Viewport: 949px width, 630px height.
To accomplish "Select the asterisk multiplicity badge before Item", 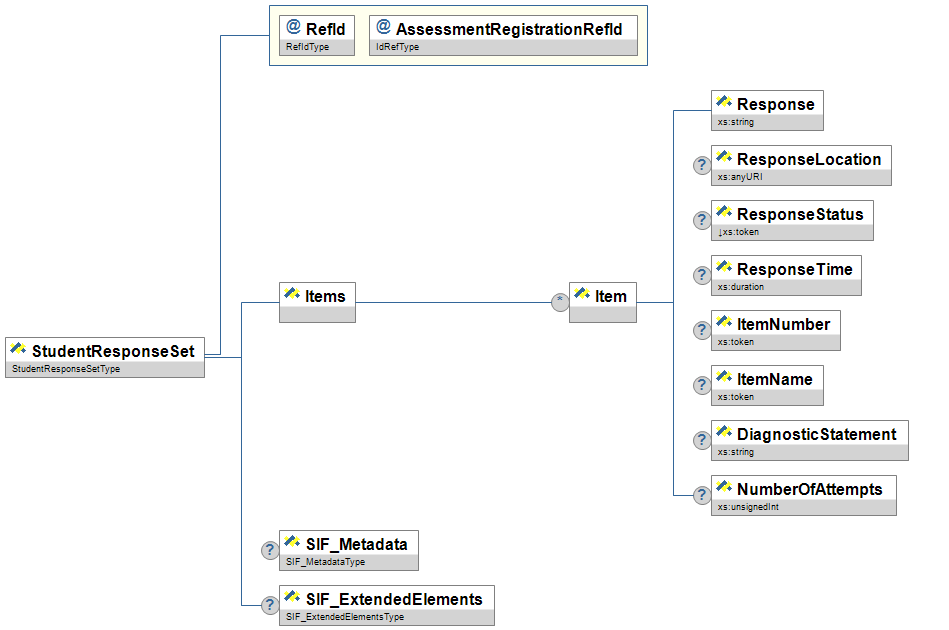I will pos(560,303).
